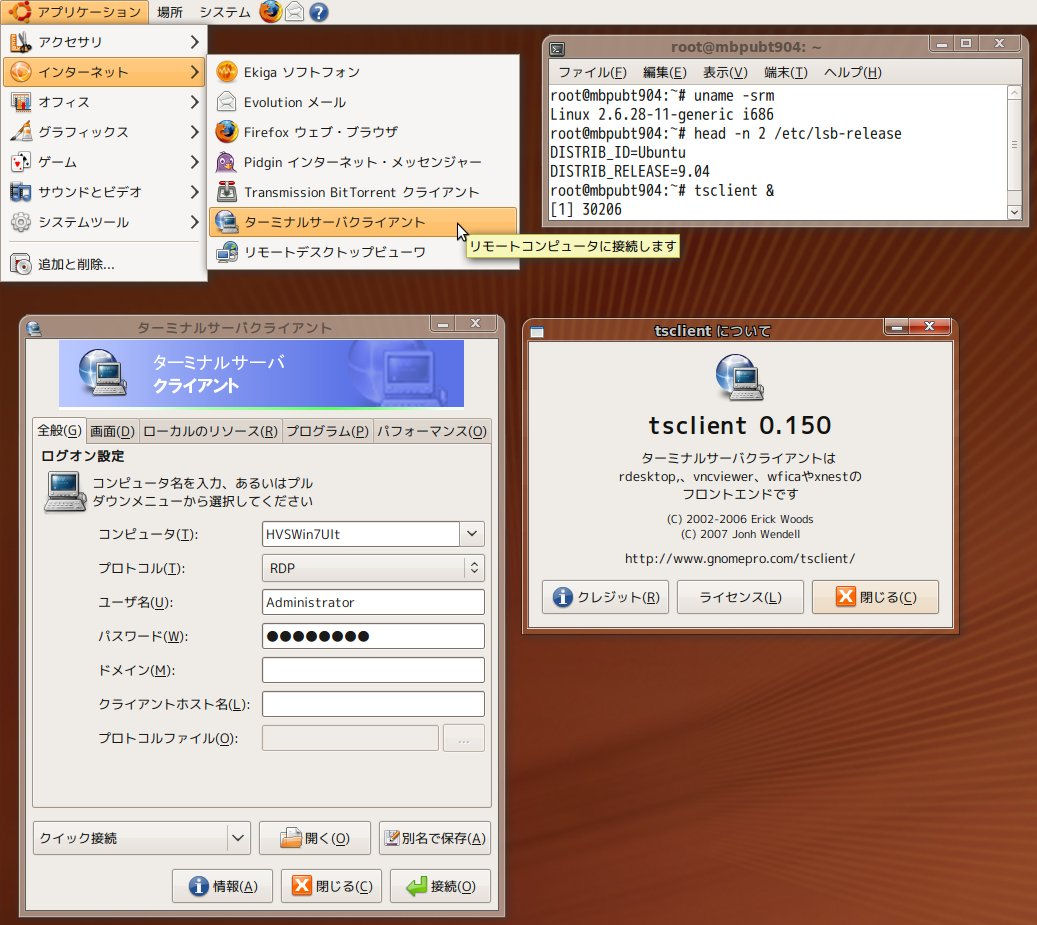Switch to the 画面(D) tab

coord(112,432)
